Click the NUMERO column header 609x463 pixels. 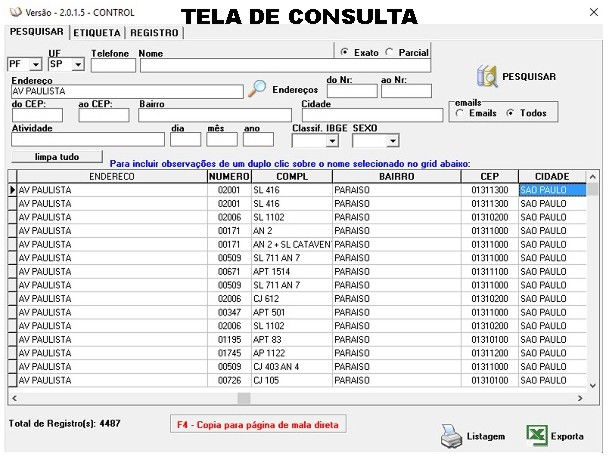click(229, 177)
